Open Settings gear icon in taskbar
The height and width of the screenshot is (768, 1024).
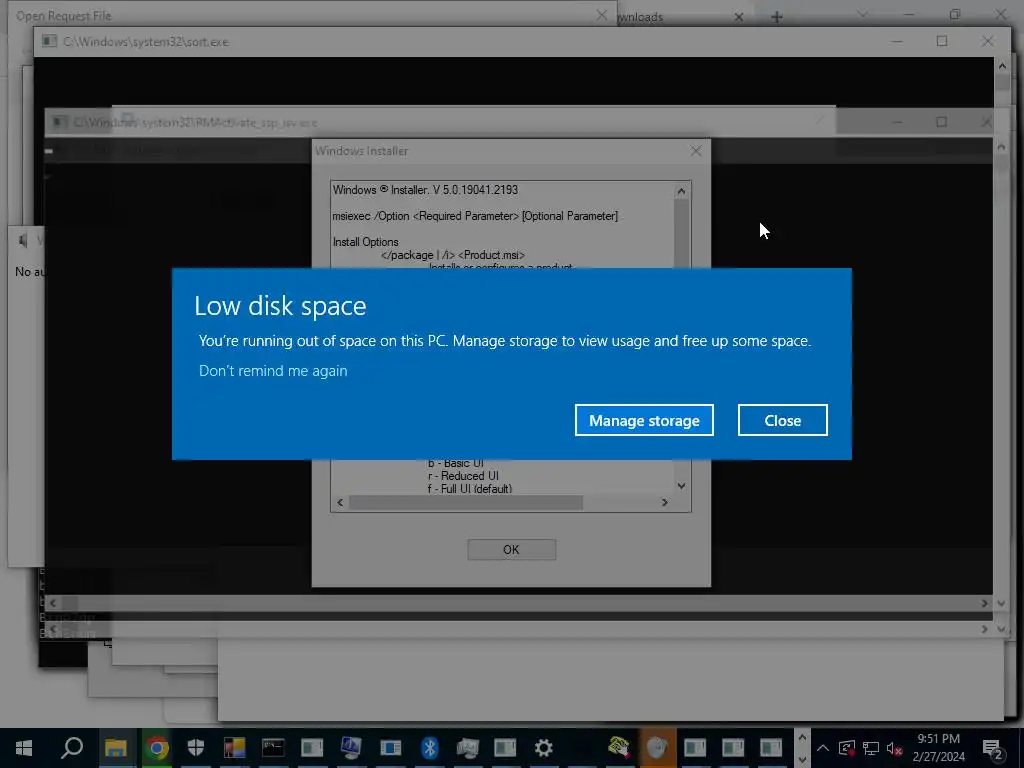tap(543, 748)
